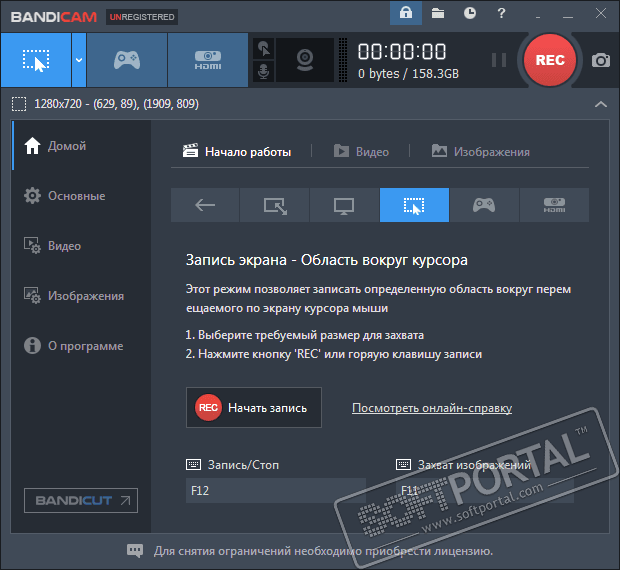620x570 pixels.
Task: Collapse the panel with the chevron up arrow
Action: [x=601, y=104]
